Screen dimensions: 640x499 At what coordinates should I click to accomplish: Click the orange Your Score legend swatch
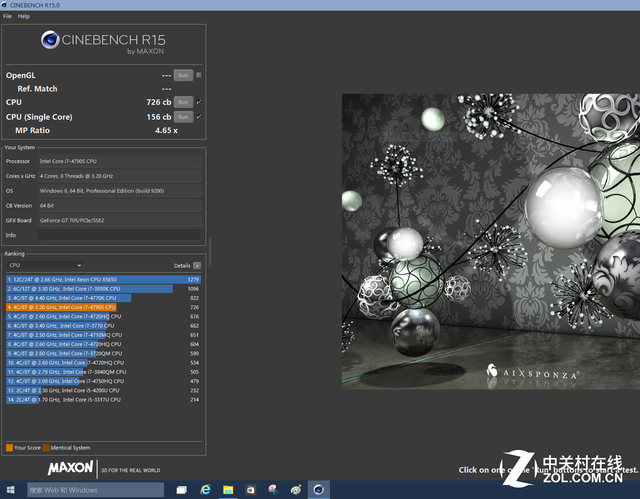9,448
